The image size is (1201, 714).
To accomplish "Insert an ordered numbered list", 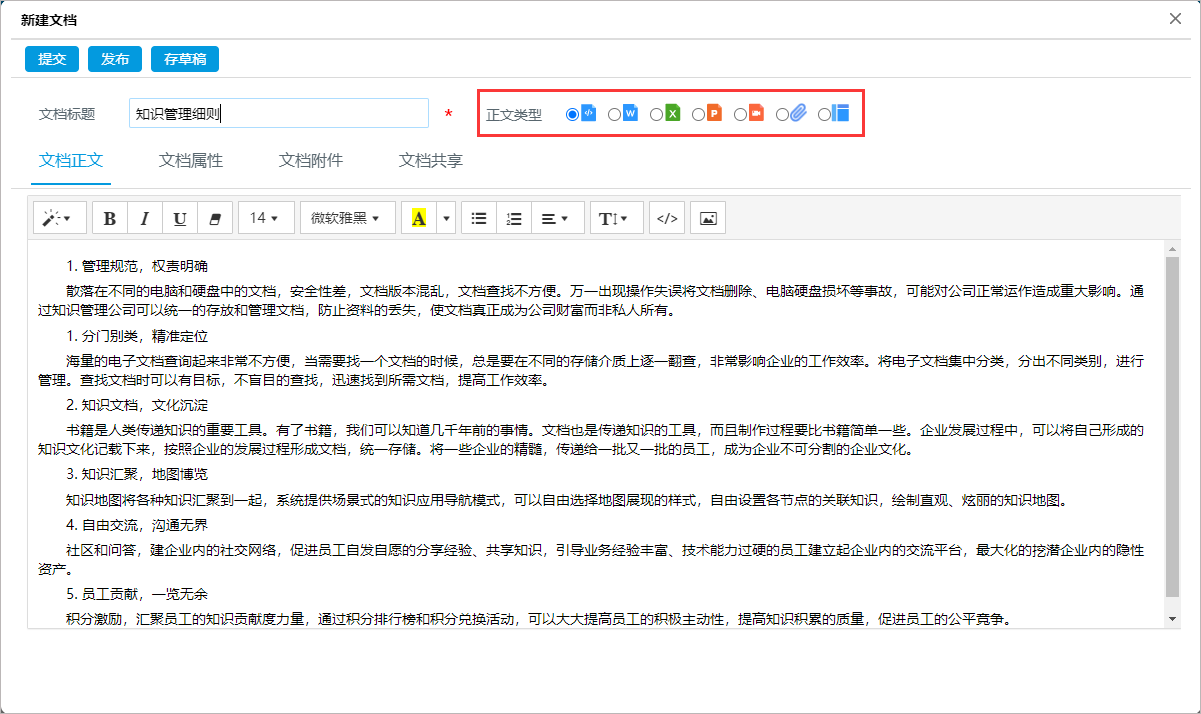I will [514, 218].
